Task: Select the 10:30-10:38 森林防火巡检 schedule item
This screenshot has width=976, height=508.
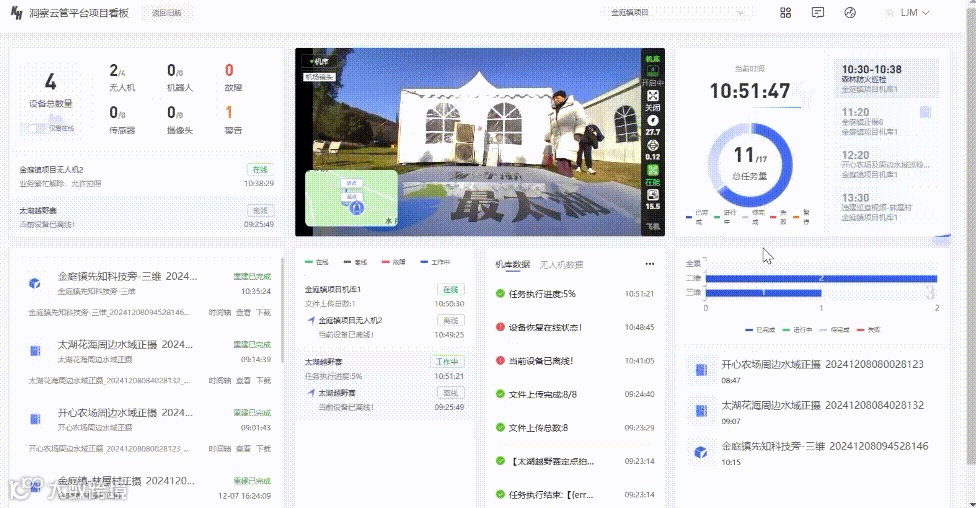Action: 886,78
